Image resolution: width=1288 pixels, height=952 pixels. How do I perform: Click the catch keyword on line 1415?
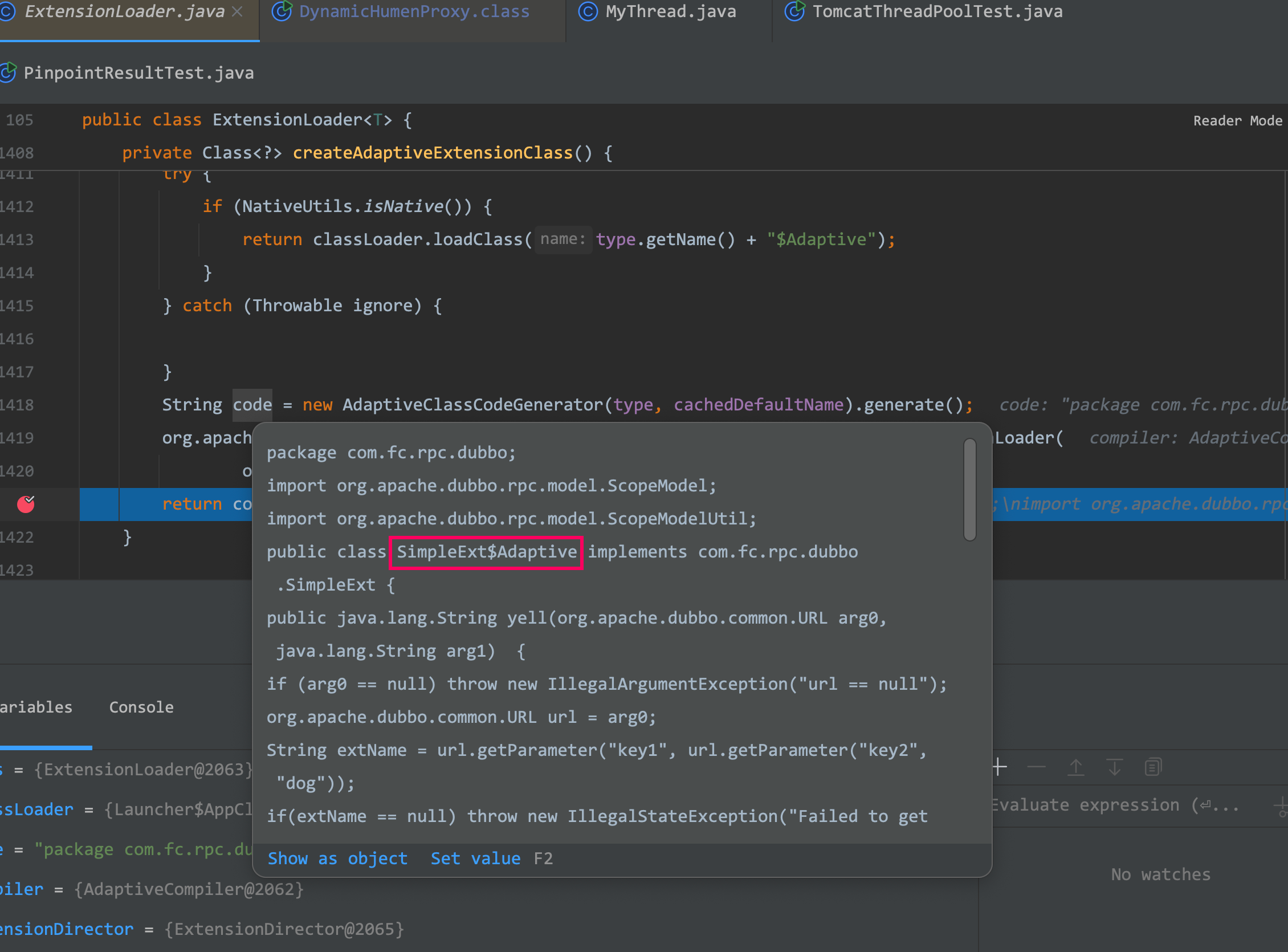(x=207, y=306)
